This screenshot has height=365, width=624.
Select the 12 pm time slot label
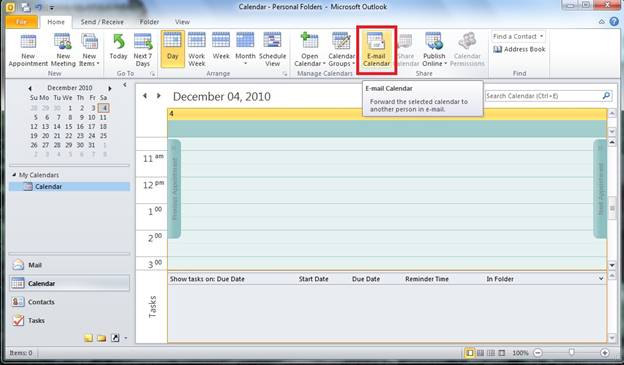152,185
